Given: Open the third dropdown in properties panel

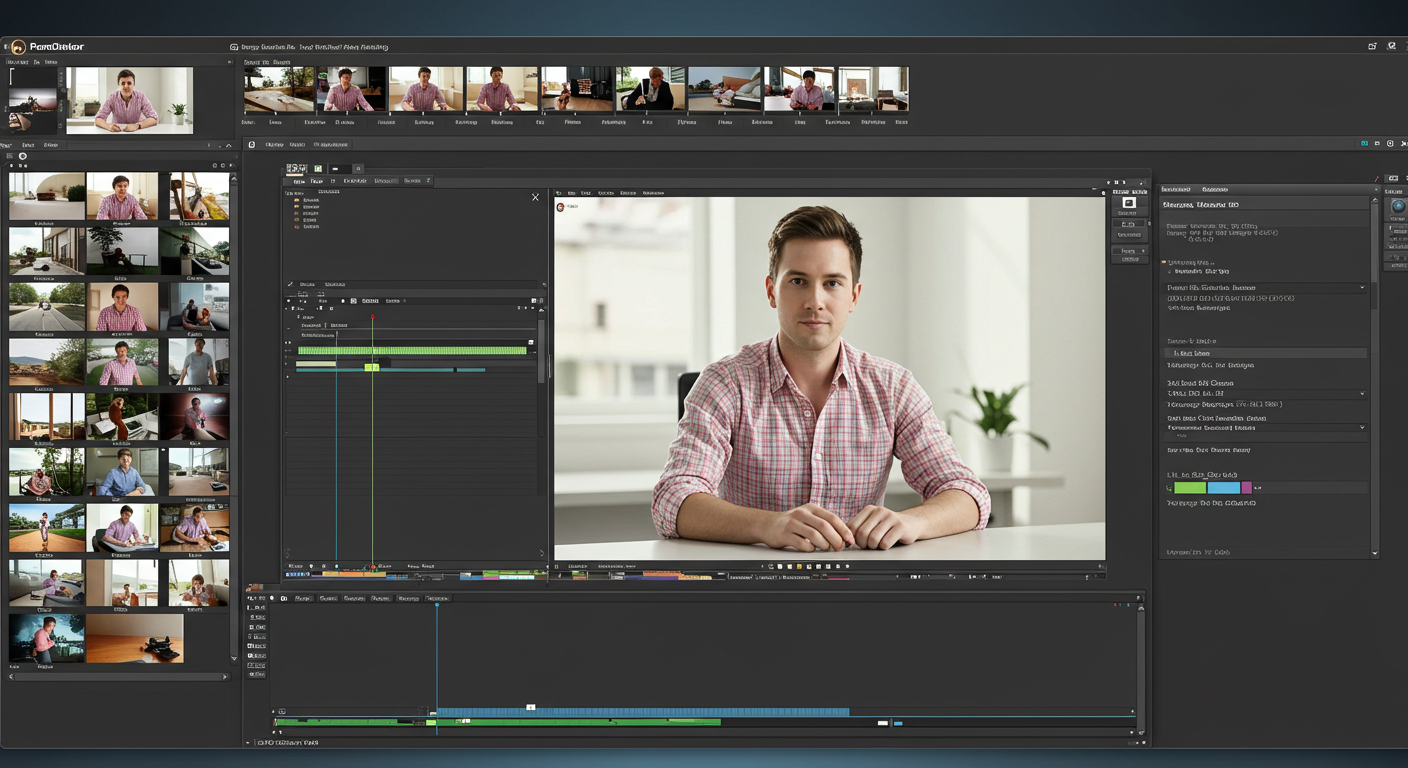Looking at the screenshot, I should (x=1267, y=428).
